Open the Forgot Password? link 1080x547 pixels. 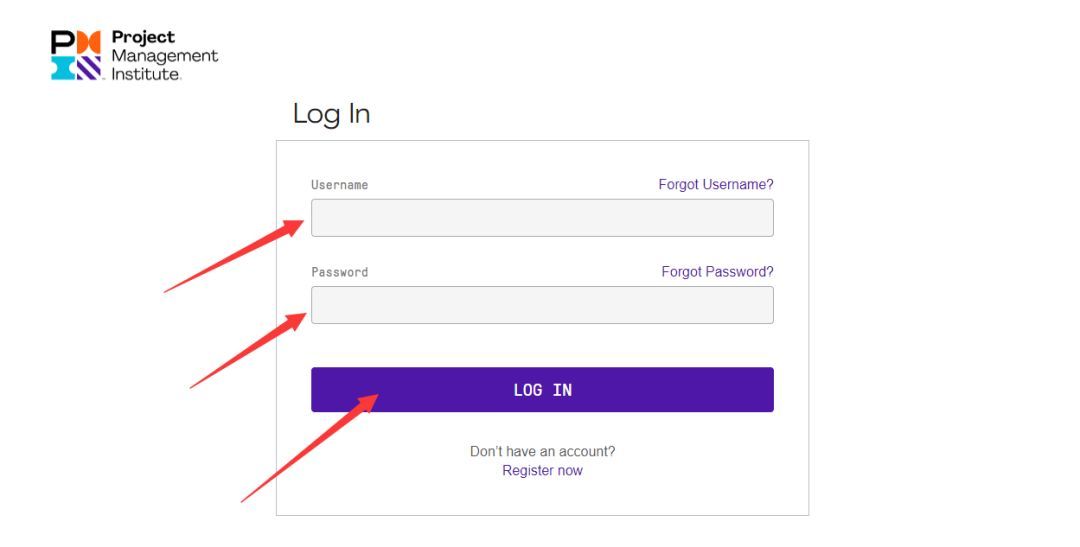pos(717,272)
